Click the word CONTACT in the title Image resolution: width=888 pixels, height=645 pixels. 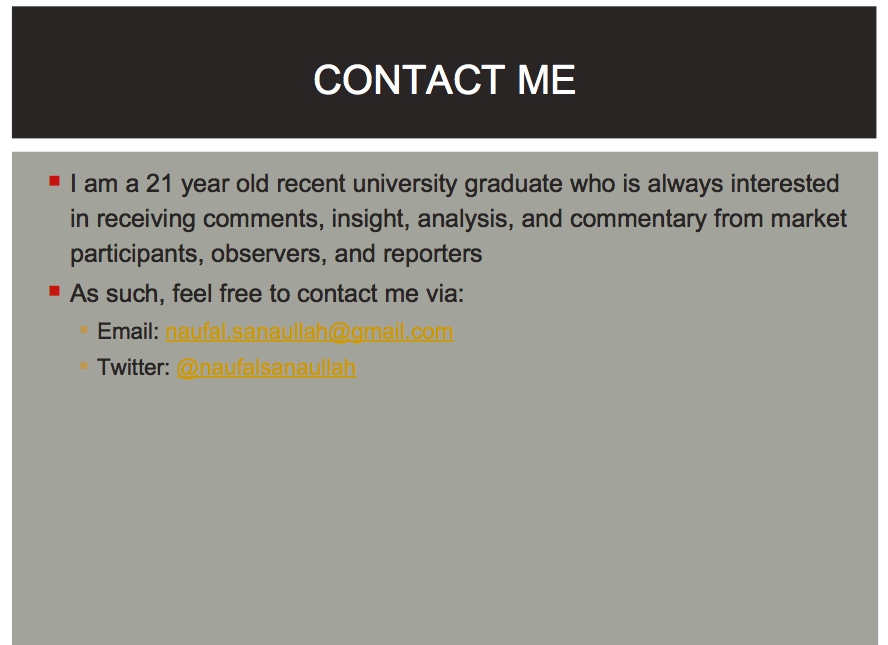409,80
